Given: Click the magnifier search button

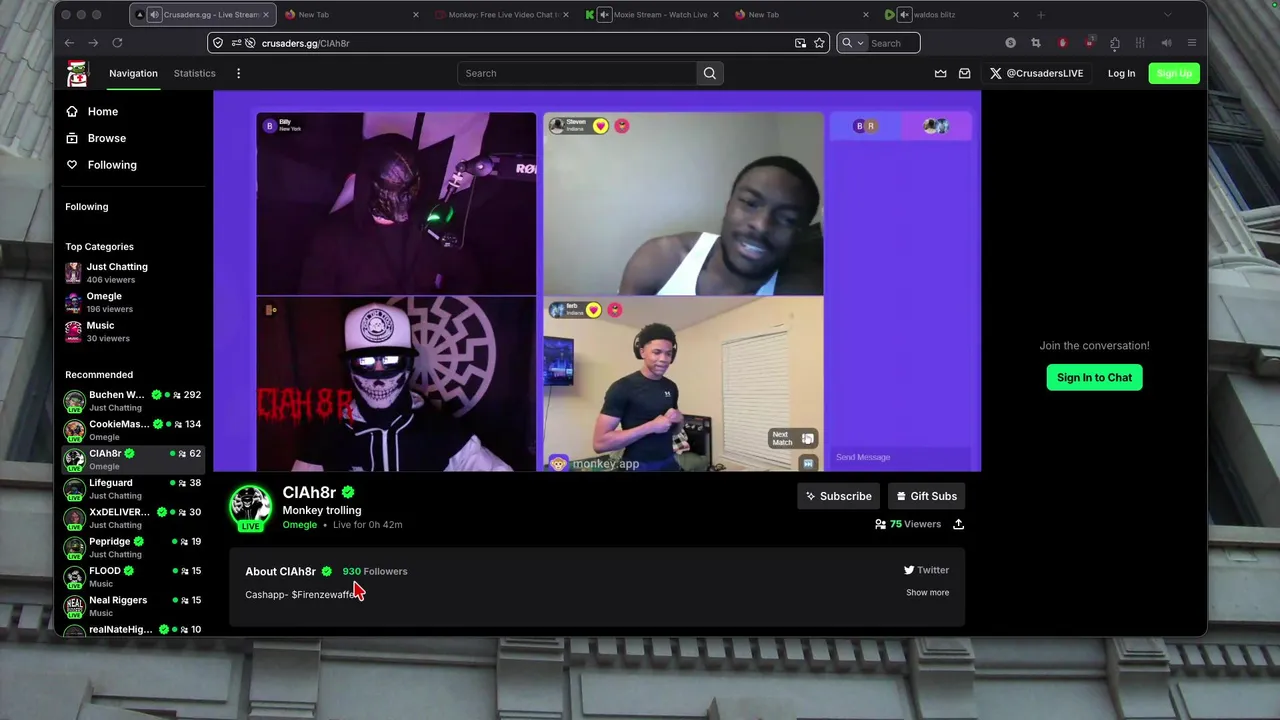Looking at the screenshot, I should pos(709,73).
